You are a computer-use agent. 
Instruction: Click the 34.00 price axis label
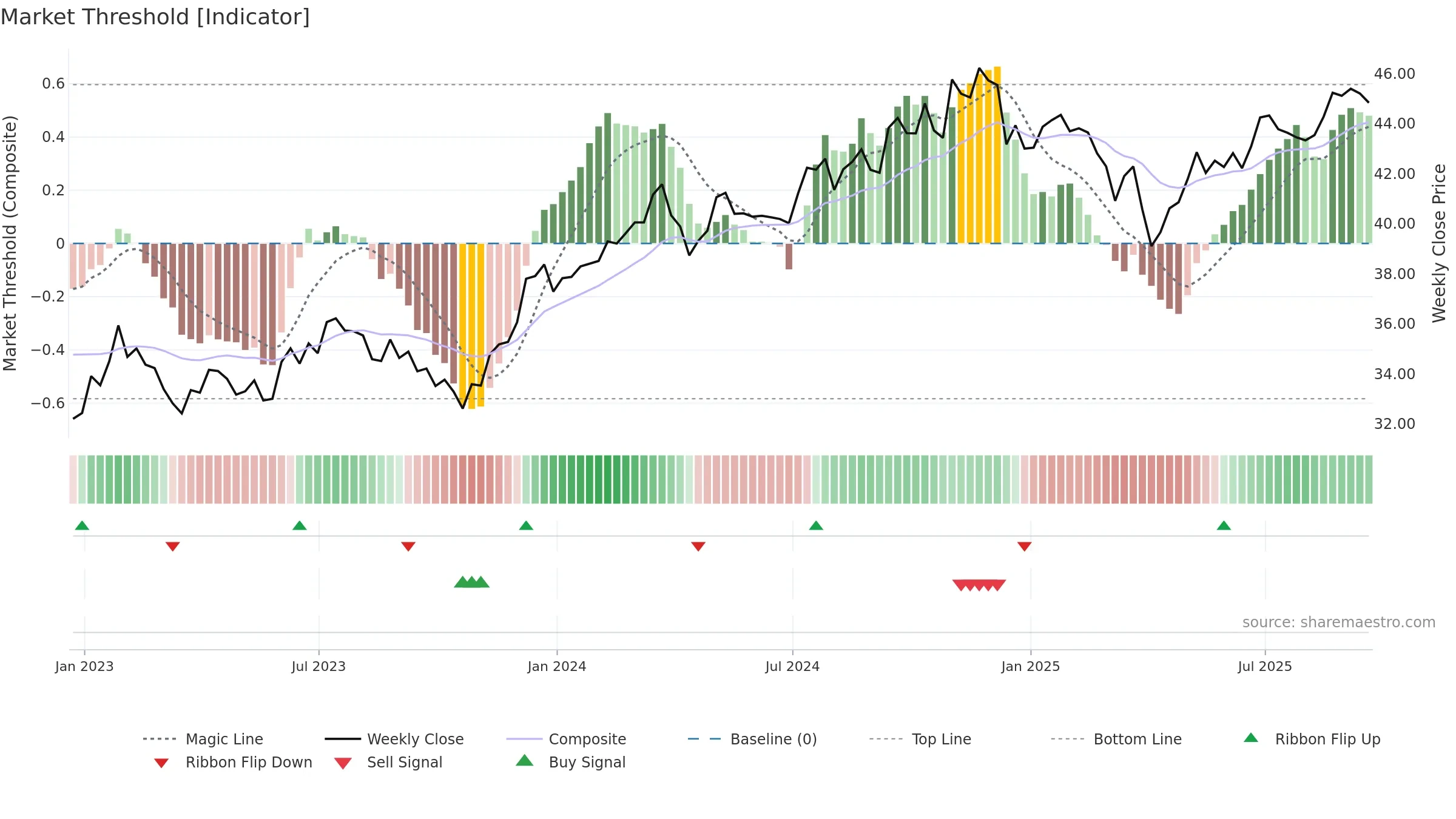[1395, 374]
